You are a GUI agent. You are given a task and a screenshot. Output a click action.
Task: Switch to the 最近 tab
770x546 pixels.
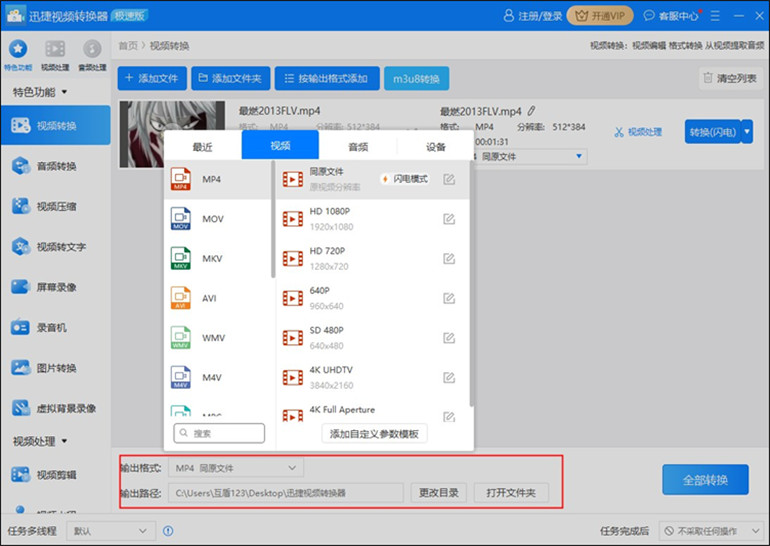coord(202,146)
